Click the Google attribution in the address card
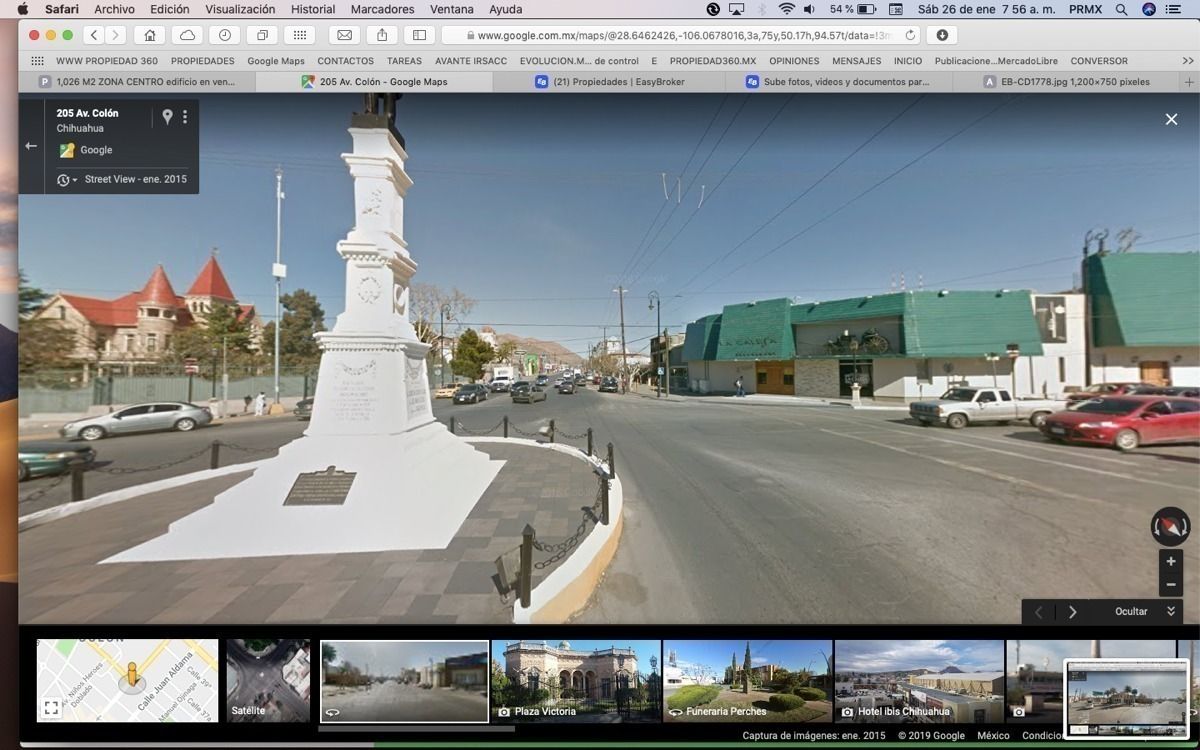 [x=96, y=150]
